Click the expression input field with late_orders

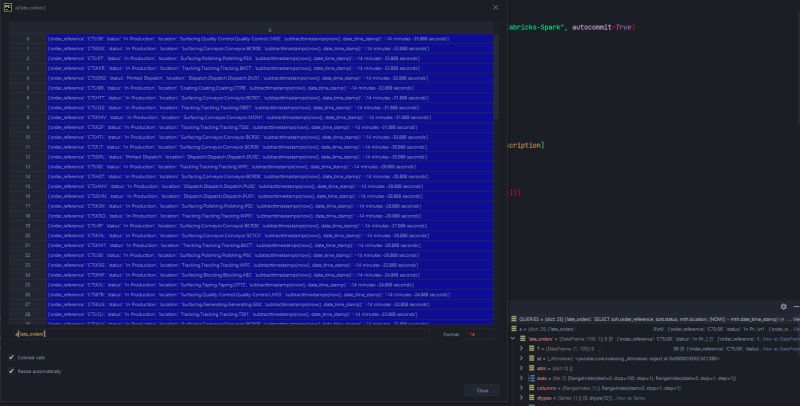222,334
